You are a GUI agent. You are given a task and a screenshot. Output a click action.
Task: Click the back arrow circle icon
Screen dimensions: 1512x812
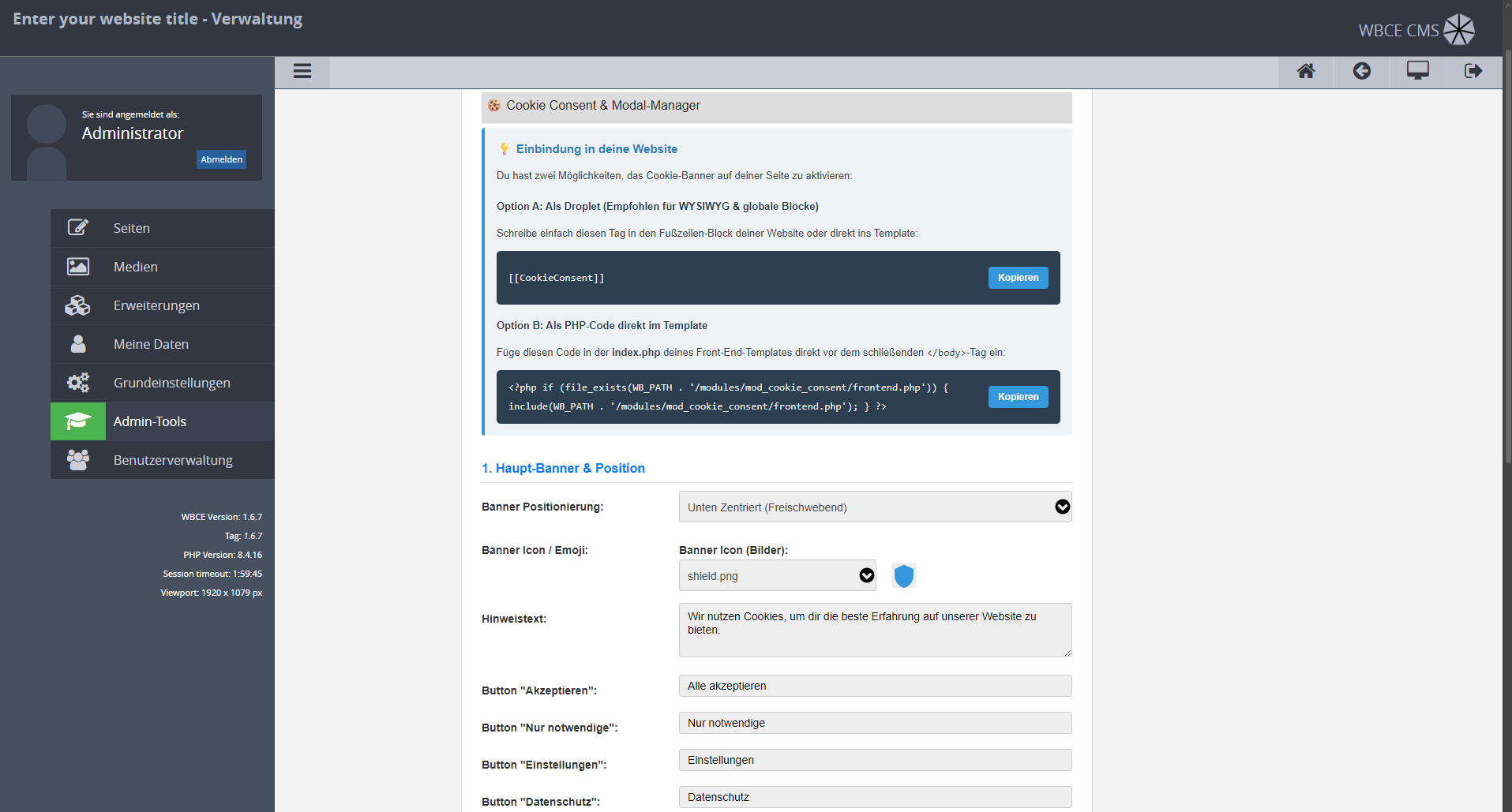1362,71
